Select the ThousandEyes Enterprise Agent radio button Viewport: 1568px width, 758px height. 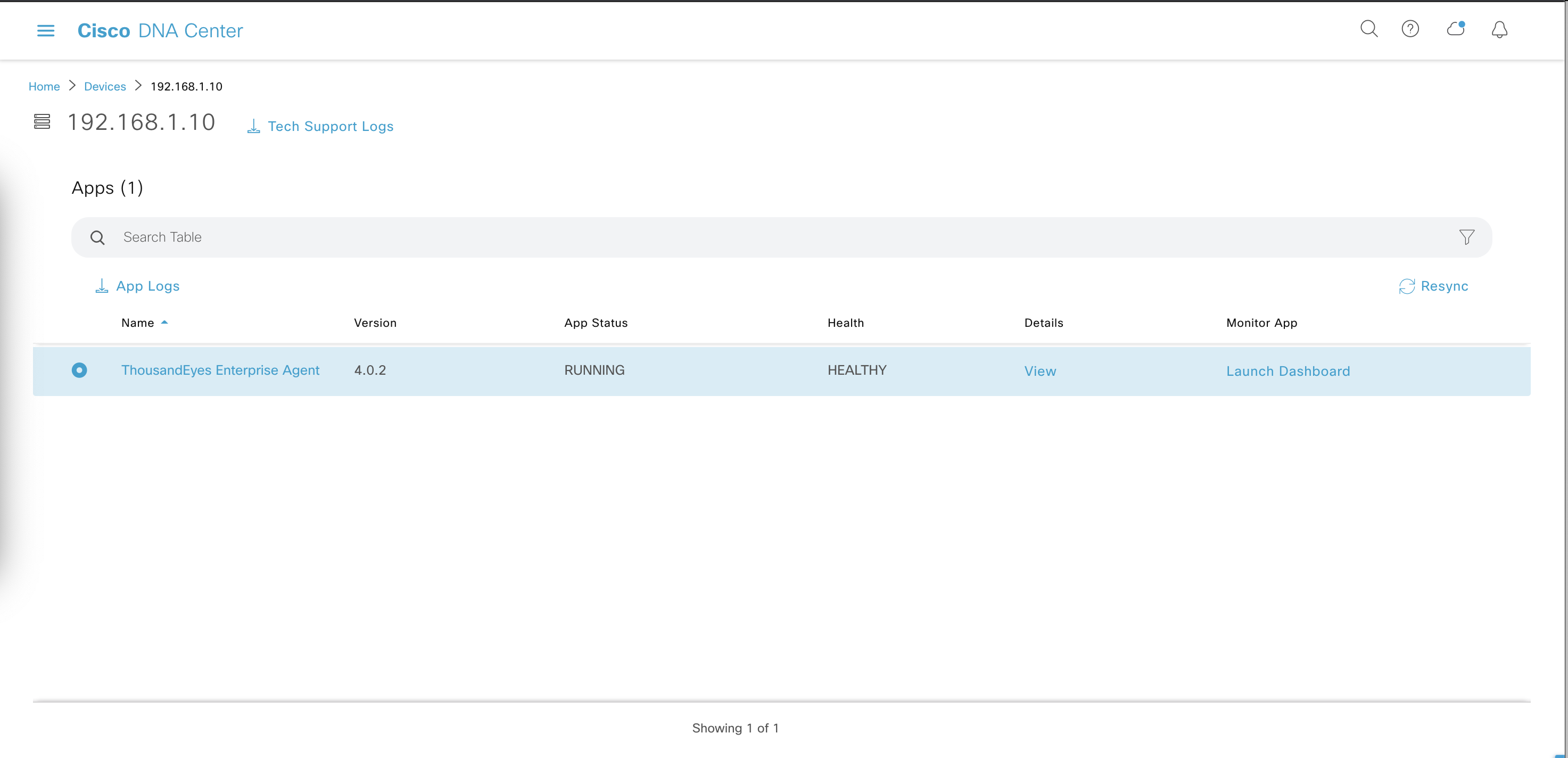click(79, 370)
